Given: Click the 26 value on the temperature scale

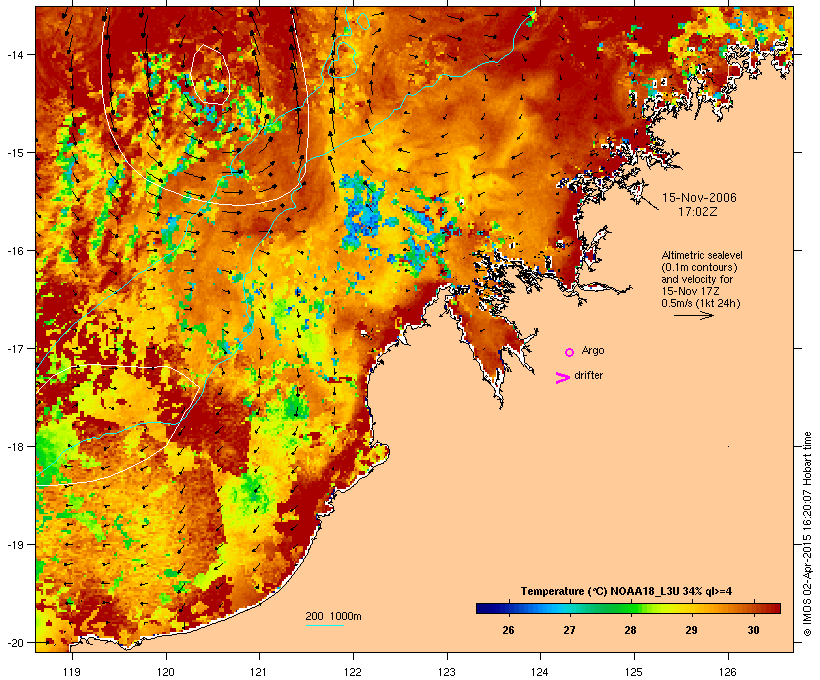Looking at the screenshot, I should tap(508, 630).
